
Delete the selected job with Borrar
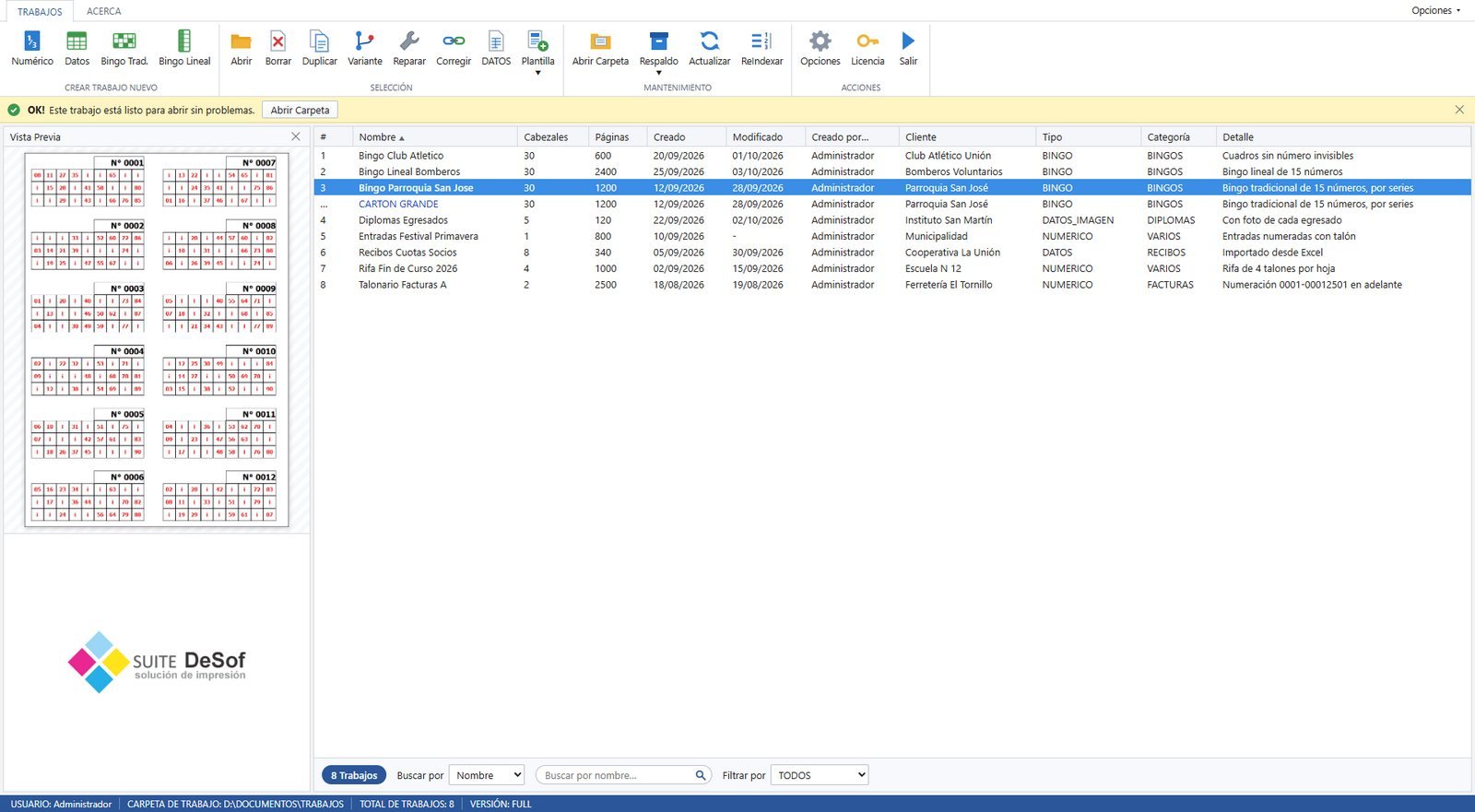tap(277, 48)
